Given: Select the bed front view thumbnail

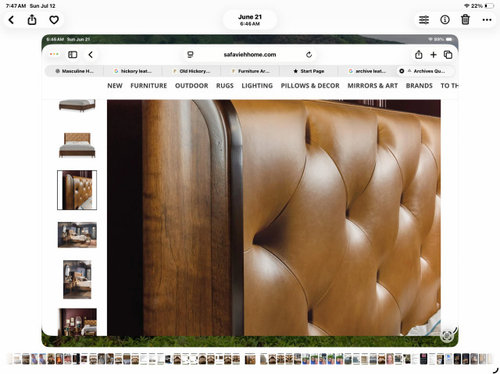Looking at the screenshot, I should pyautogui.click(x=77, y=145).
